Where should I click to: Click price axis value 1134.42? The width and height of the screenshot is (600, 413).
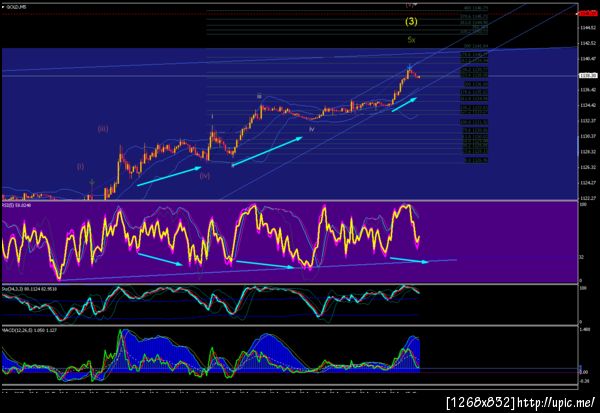[588, 105]
